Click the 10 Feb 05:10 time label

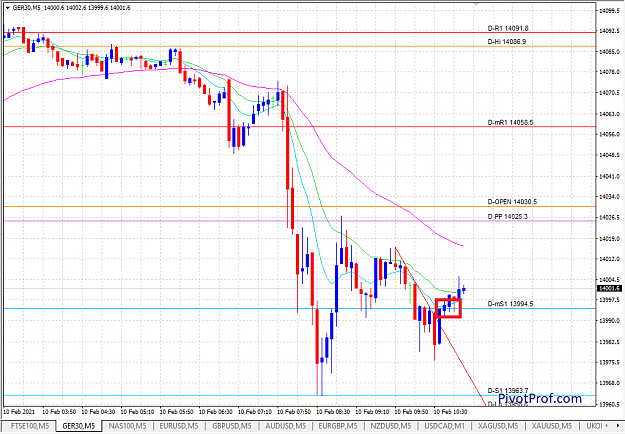click(138, 411)
